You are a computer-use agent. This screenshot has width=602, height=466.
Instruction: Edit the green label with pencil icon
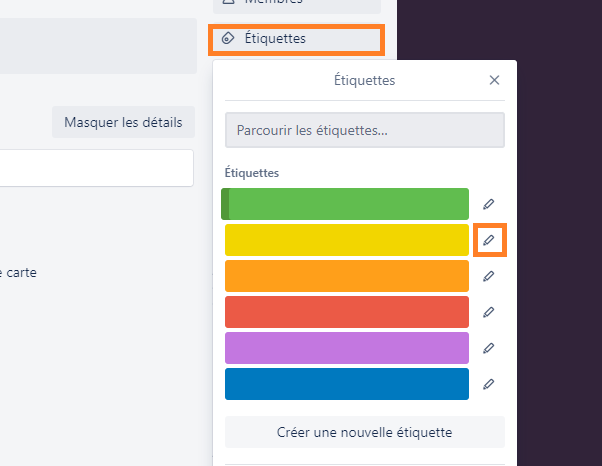point(488,204)
